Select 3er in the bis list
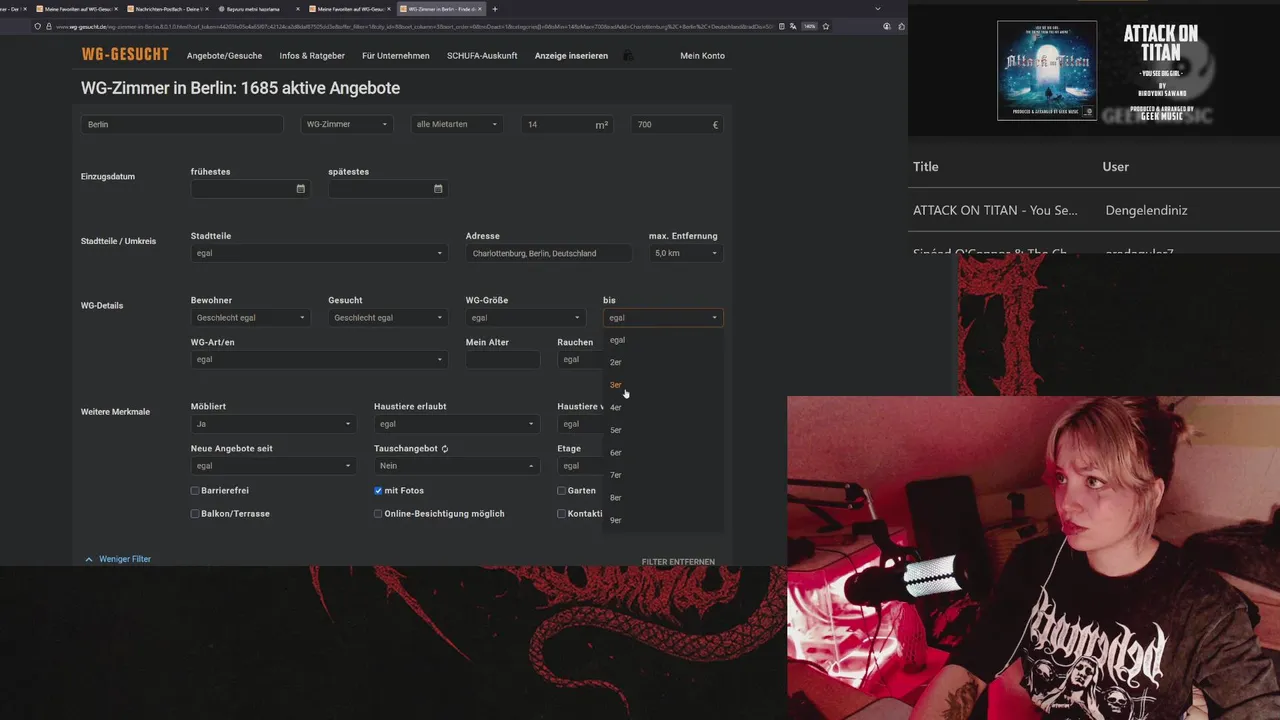Viewport: 1280px width, 720px height. pyautogui.click(x=662, y=385)
